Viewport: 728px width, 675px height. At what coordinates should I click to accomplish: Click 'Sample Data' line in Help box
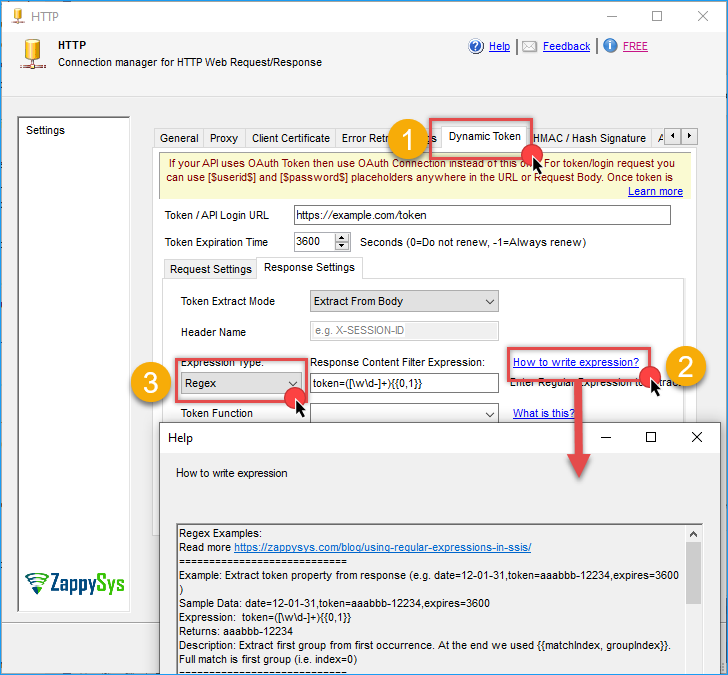coord(334,604)
